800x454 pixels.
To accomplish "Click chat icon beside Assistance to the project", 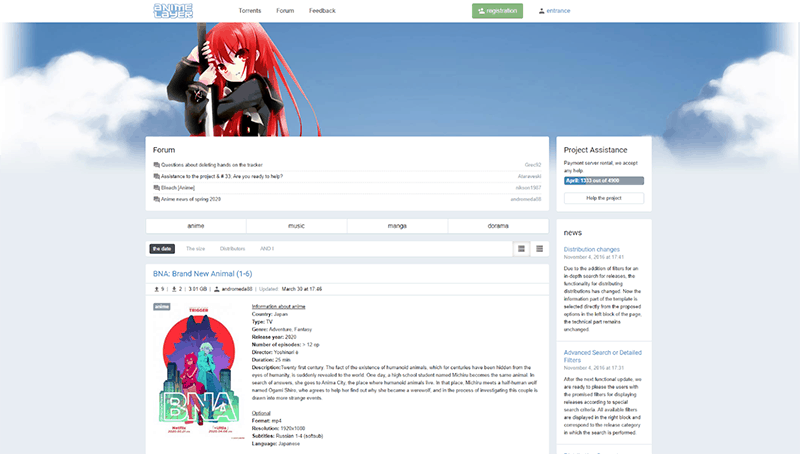I will pos(157,176).
